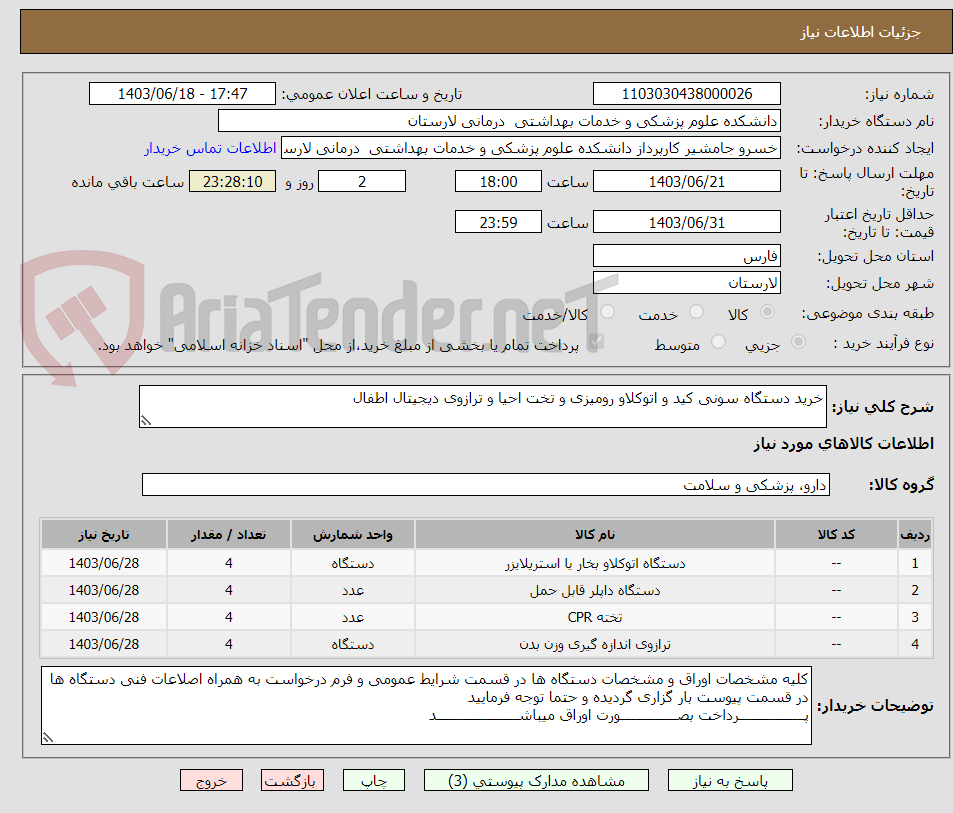Toggle the Islamic treasury payment checkbox
The image size is (953, 813).
596,342
